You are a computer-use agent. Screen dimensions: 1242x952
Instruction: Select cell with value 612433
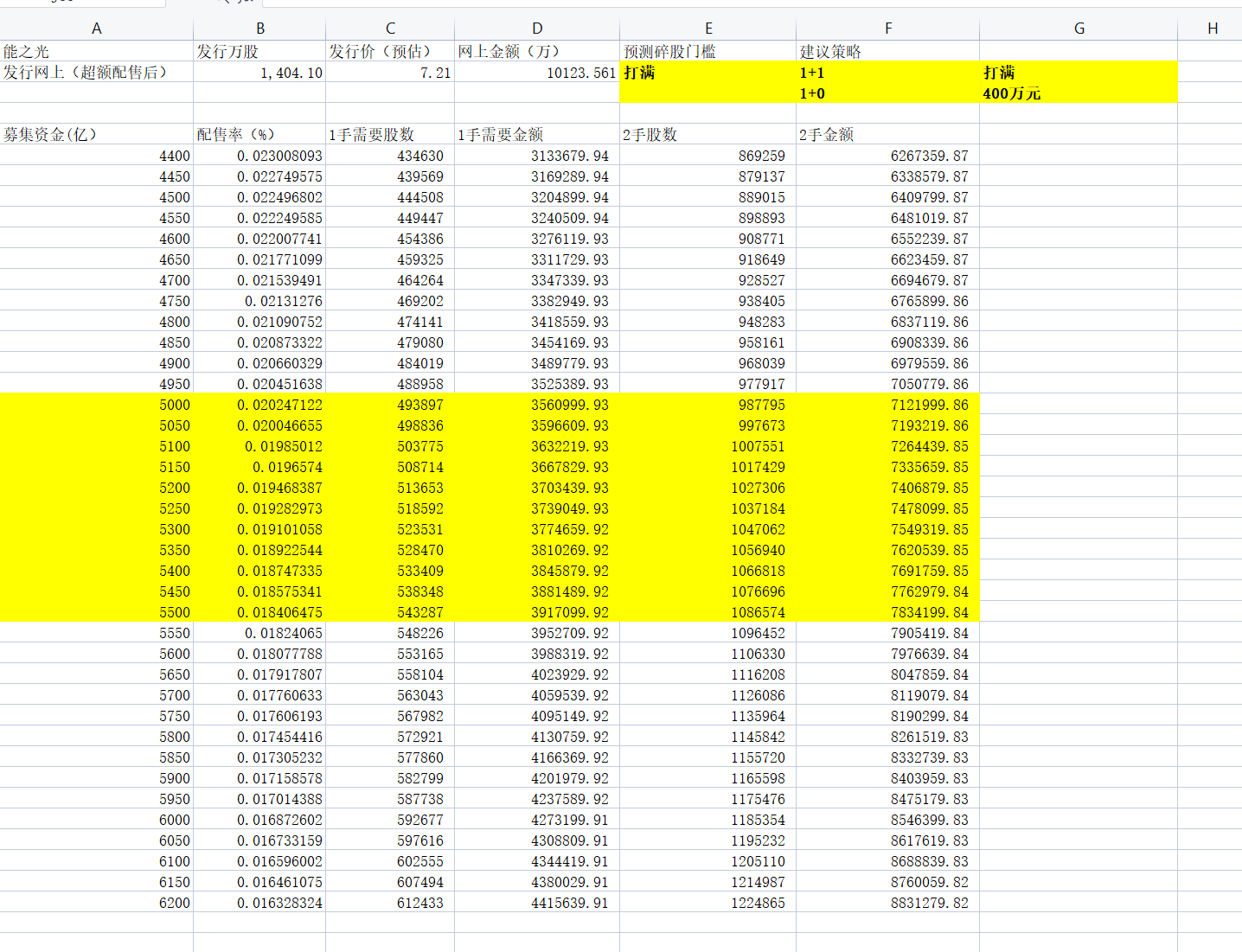390,902
